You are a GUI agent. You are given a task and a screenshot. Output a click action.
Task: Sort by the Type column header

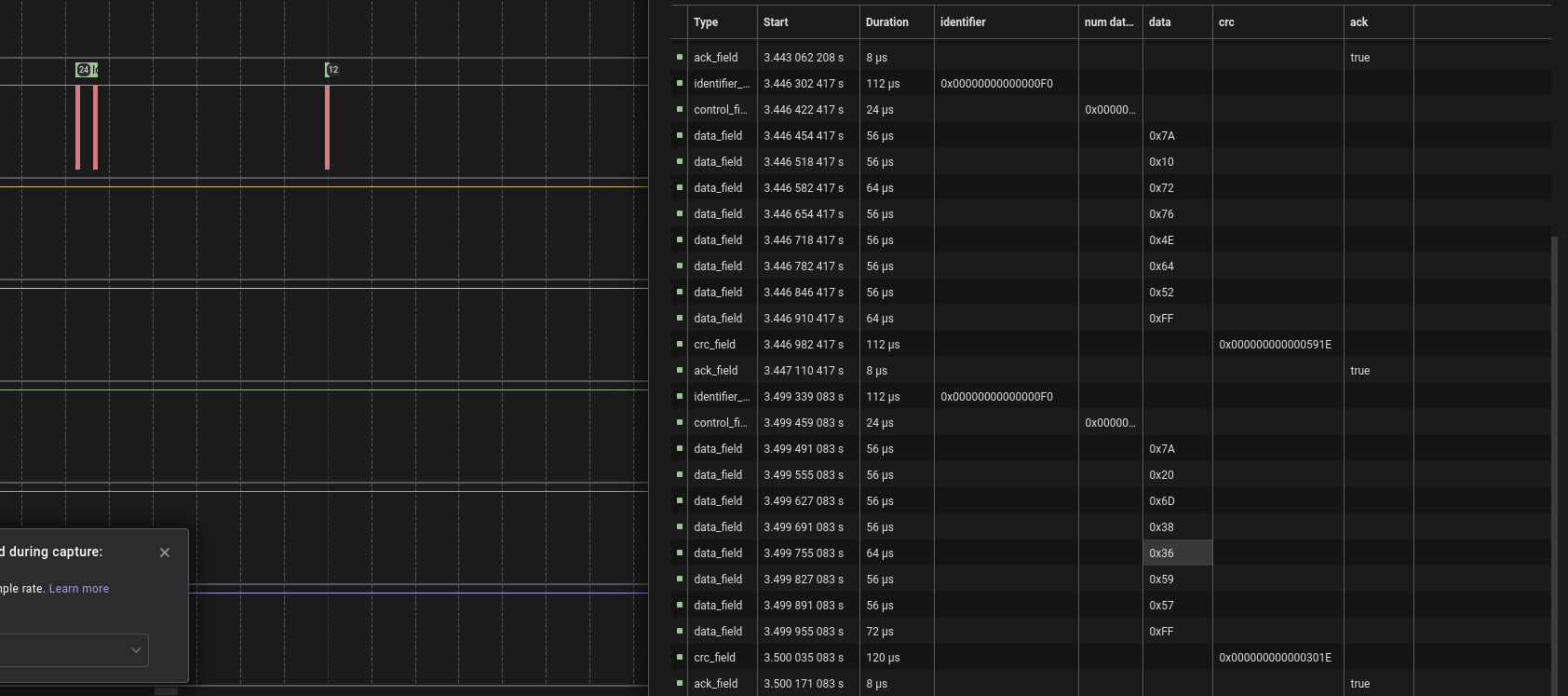[706, 22]
